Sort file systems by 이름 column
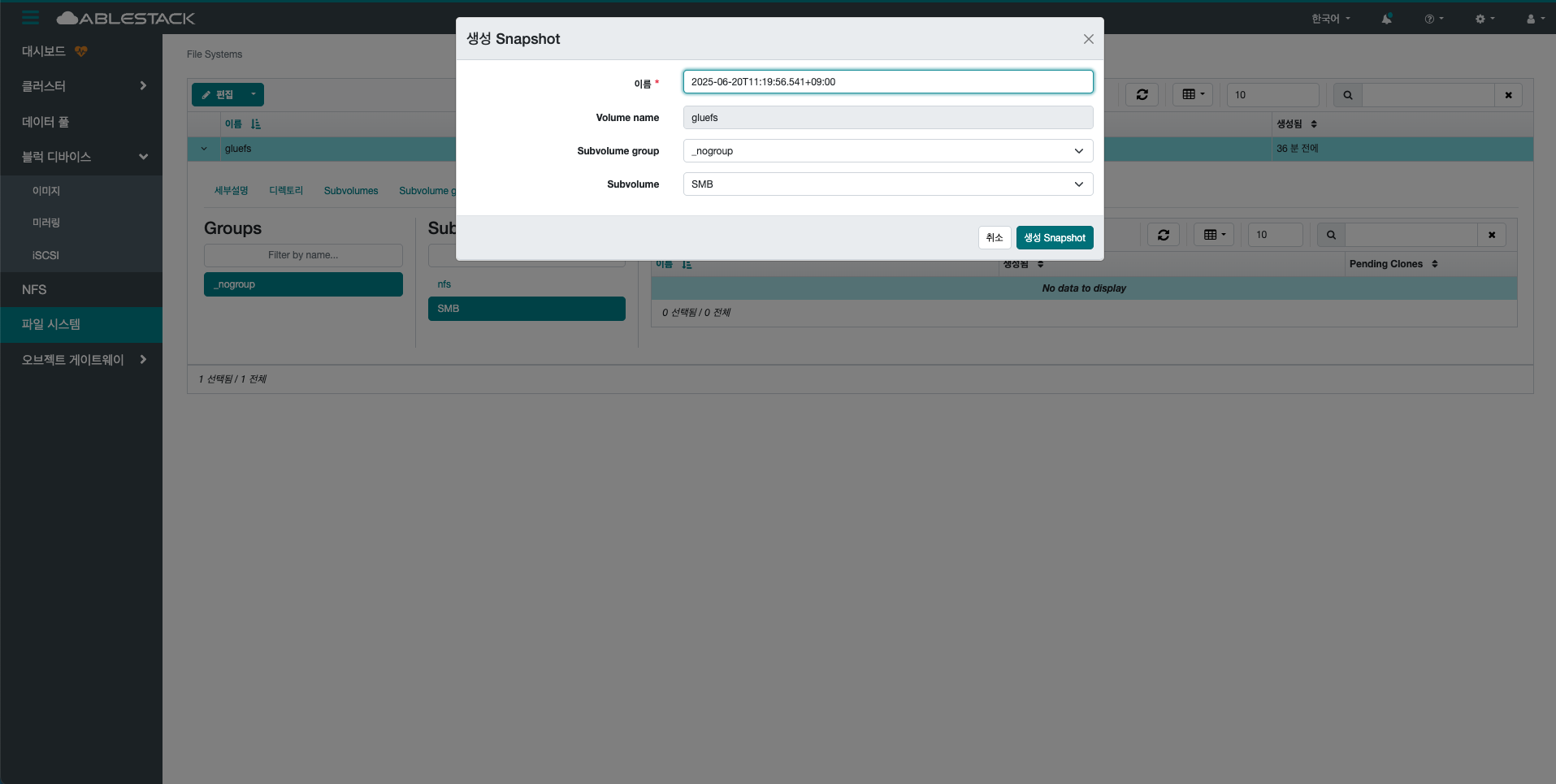The height and width of the screenshot is (784, 1556). (x=242, y=123)
